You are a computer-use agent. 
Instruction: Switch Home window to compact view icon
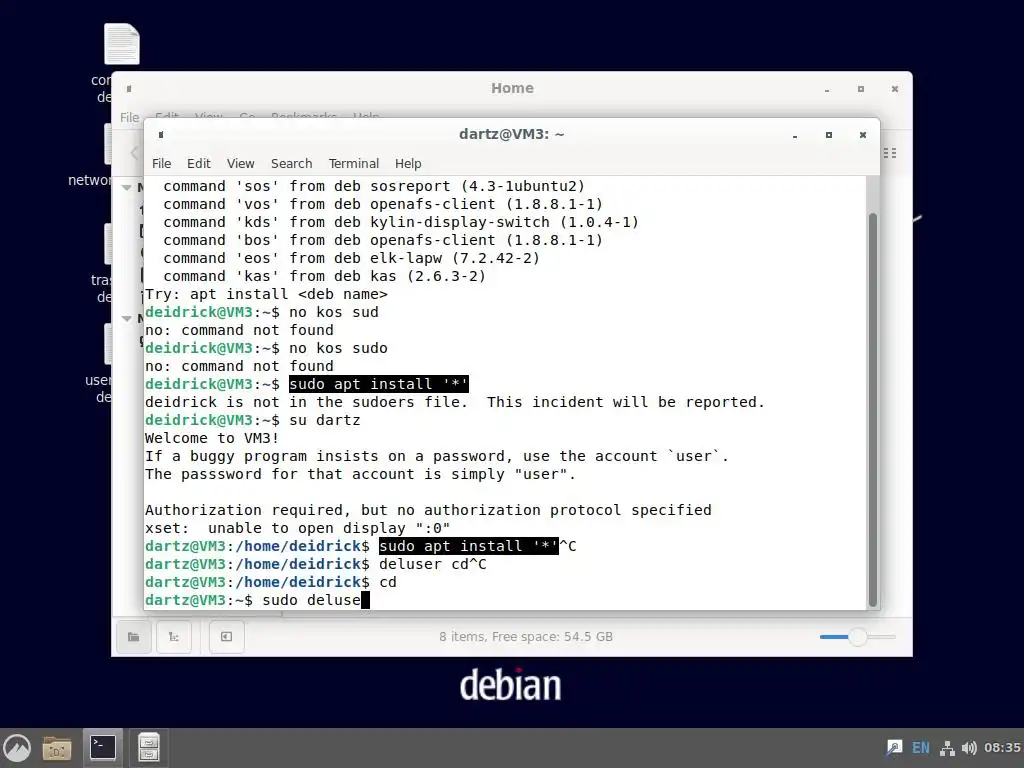pos(890,153)
